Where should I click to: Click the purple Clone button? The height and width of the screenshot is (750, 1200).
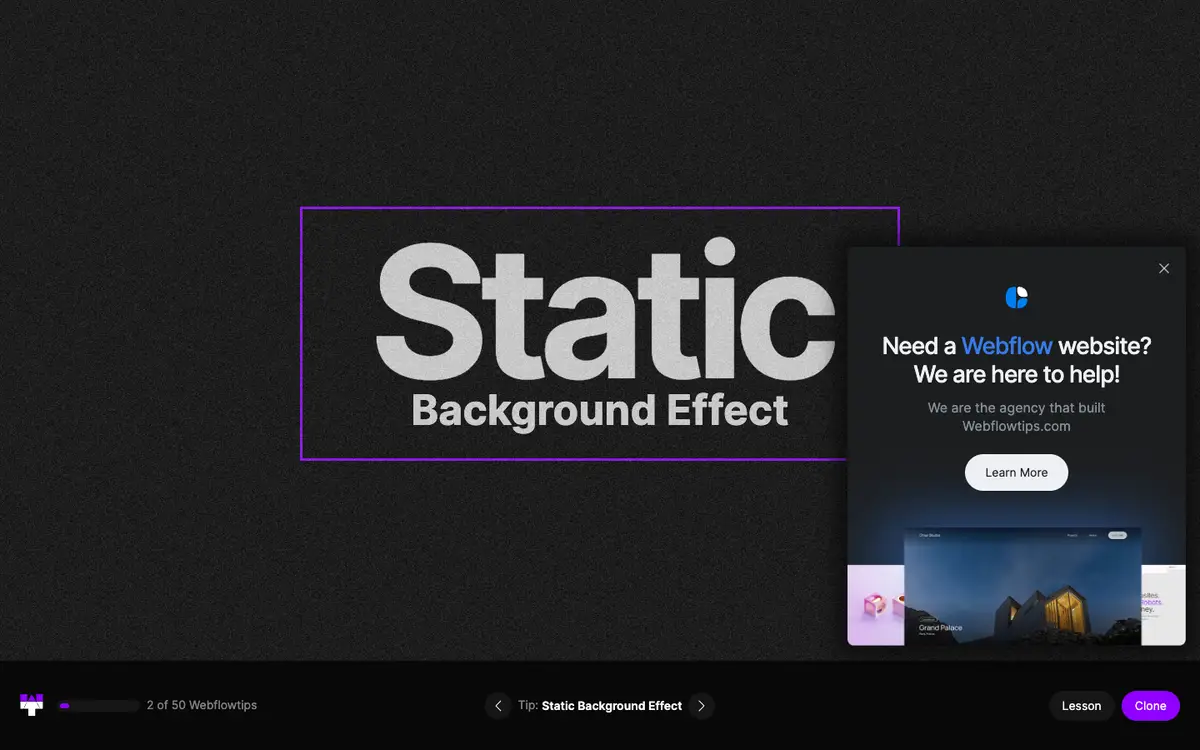pos(1150,706)
